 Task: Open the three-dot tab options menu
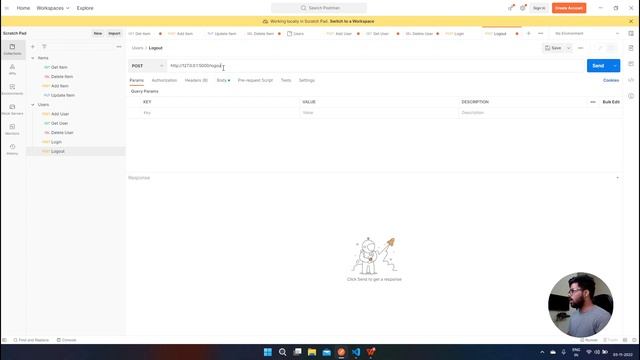point(541,33)
